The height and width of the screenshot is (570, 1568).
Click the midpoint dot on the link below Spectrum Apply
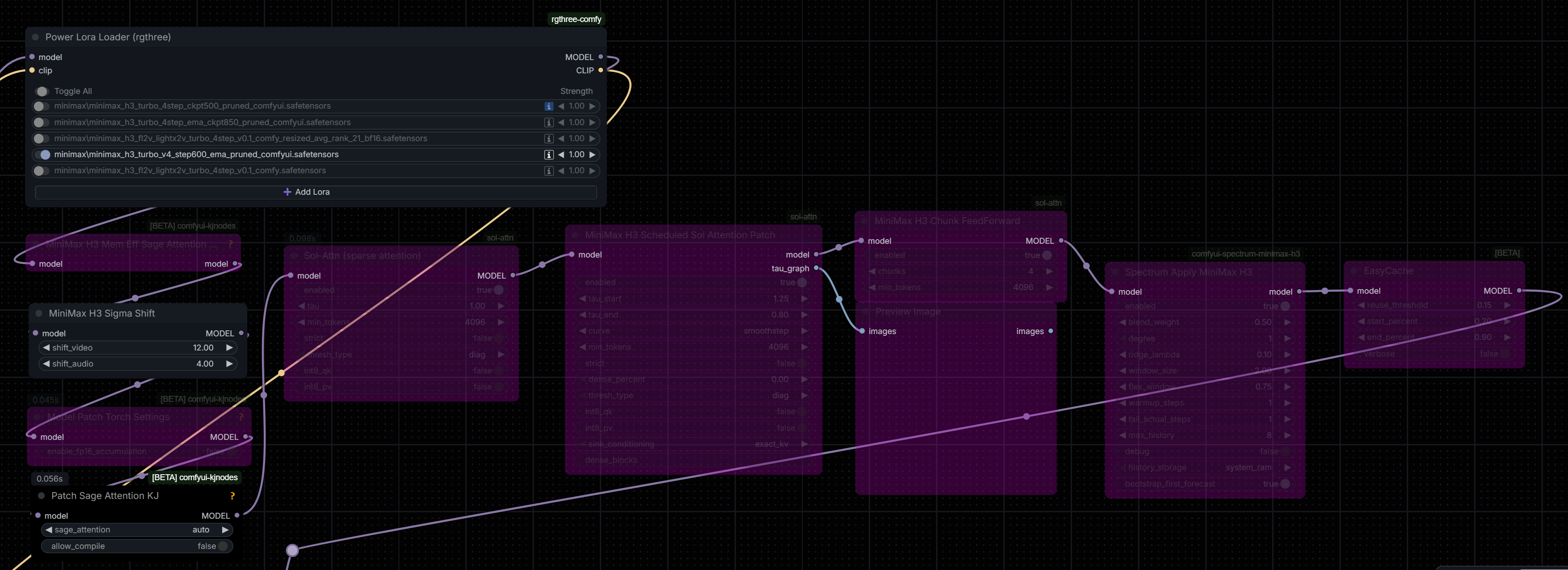click(x=1027, y=417)
